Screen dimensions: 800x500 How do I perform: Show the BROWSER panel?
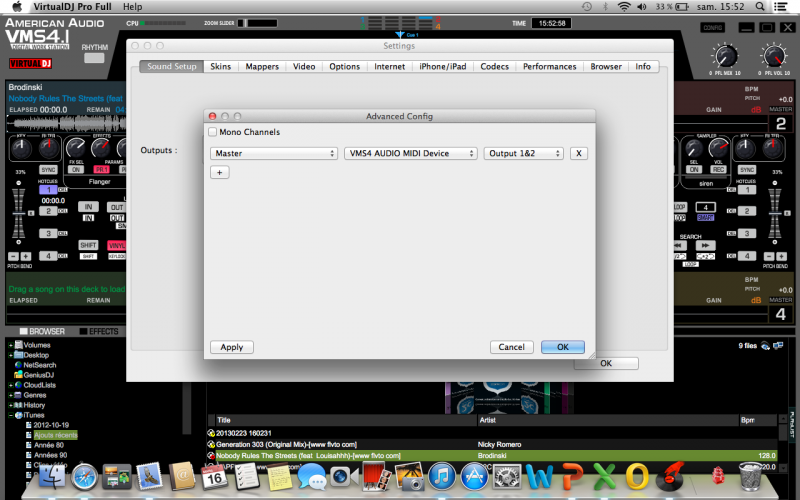(42, 331)
